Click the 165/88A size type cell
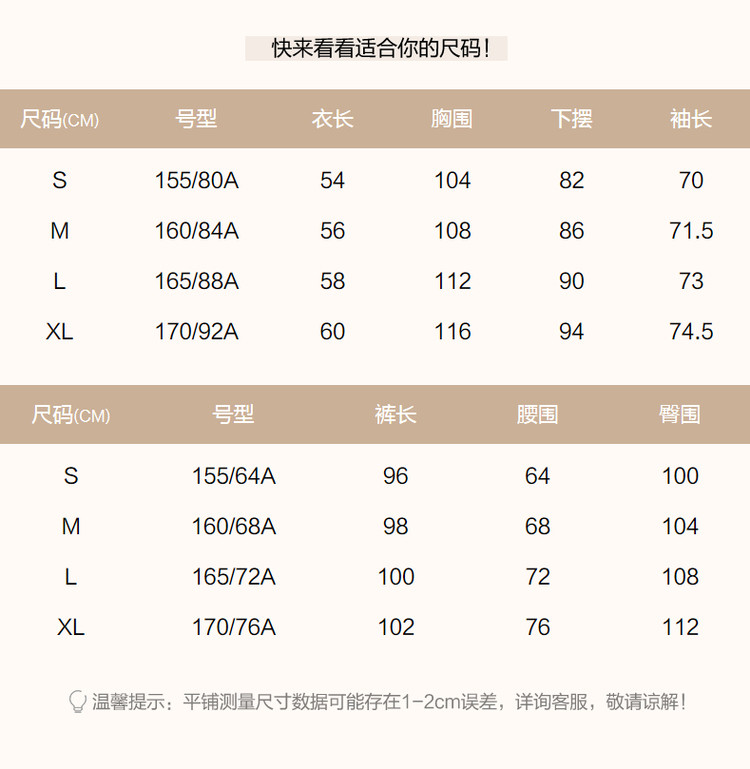The height and width of the screenshot is (769, 750). (196, 282)
